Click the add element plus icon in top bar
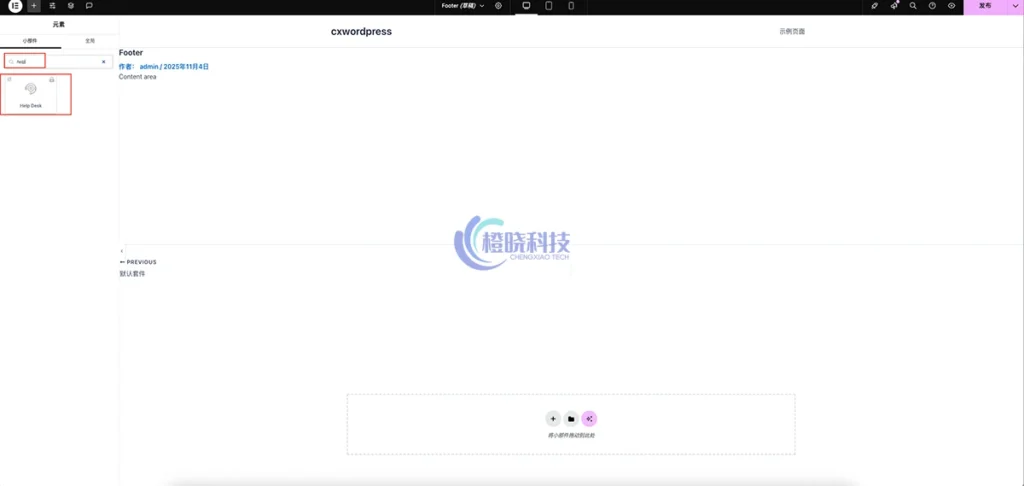The width and height of the screenshot is (1024, 486). click(34, 6)
